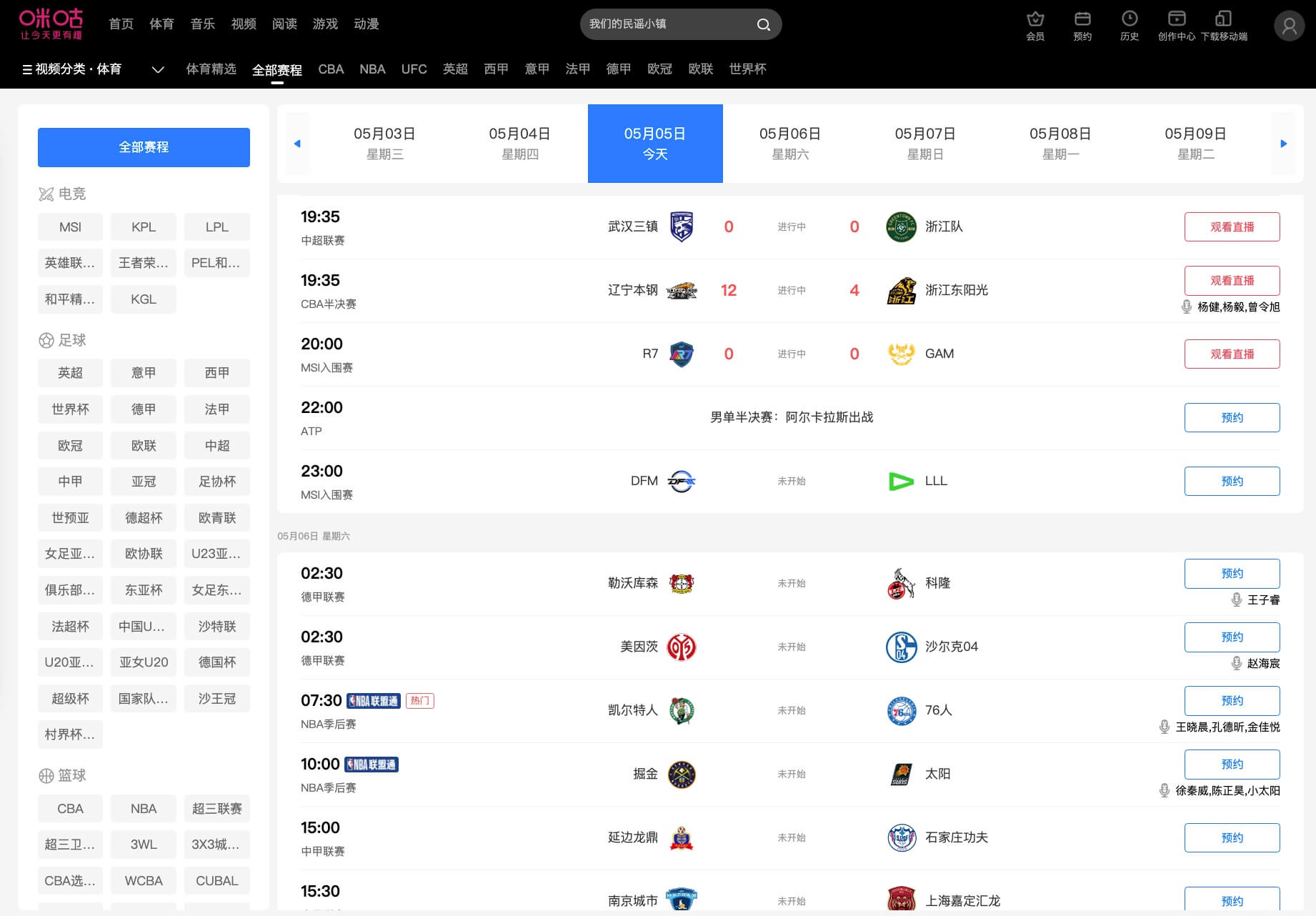Click the Migu logo
Viewport: 1316px width, 916px height.
coord(51,24)
